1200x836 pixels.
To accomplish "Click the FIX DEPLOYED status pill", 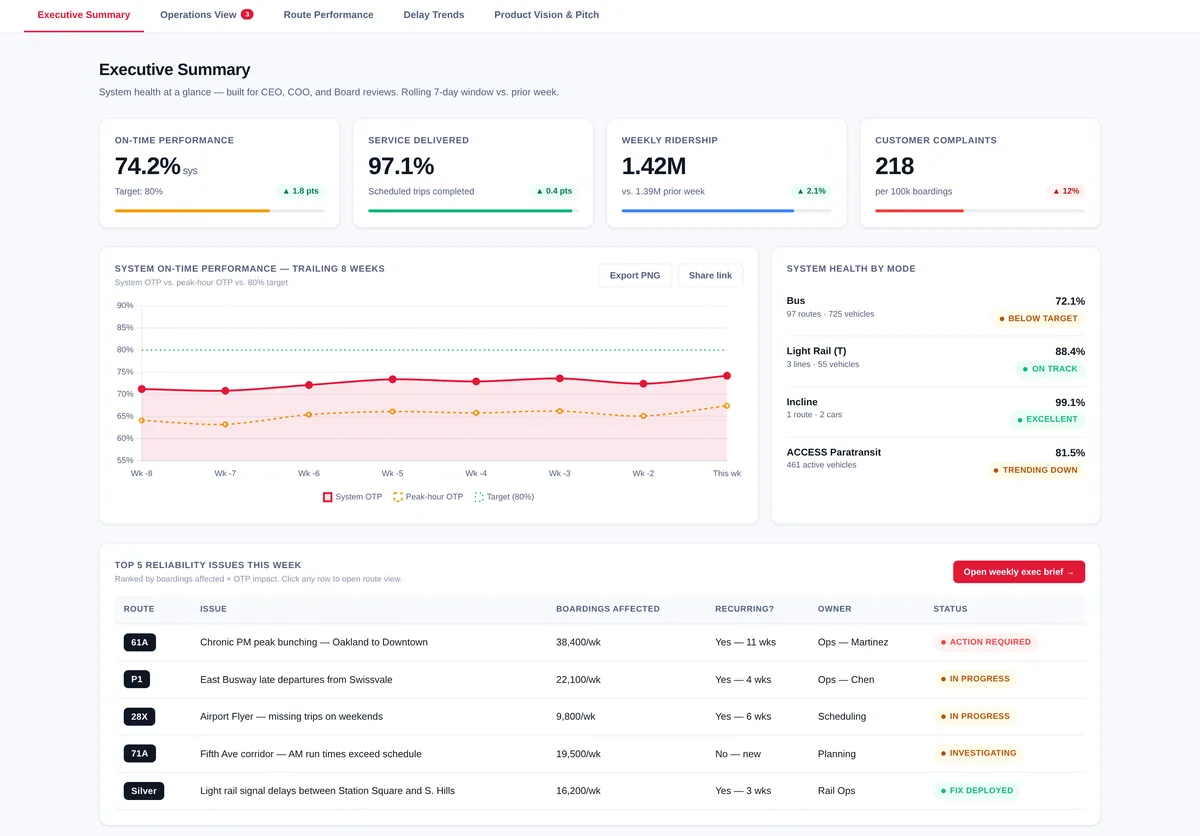I will 977,790.
